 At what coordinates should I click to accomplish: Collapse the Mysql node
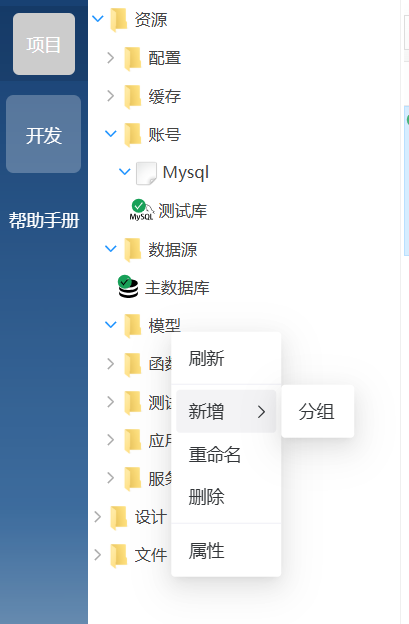coord(125,172)
